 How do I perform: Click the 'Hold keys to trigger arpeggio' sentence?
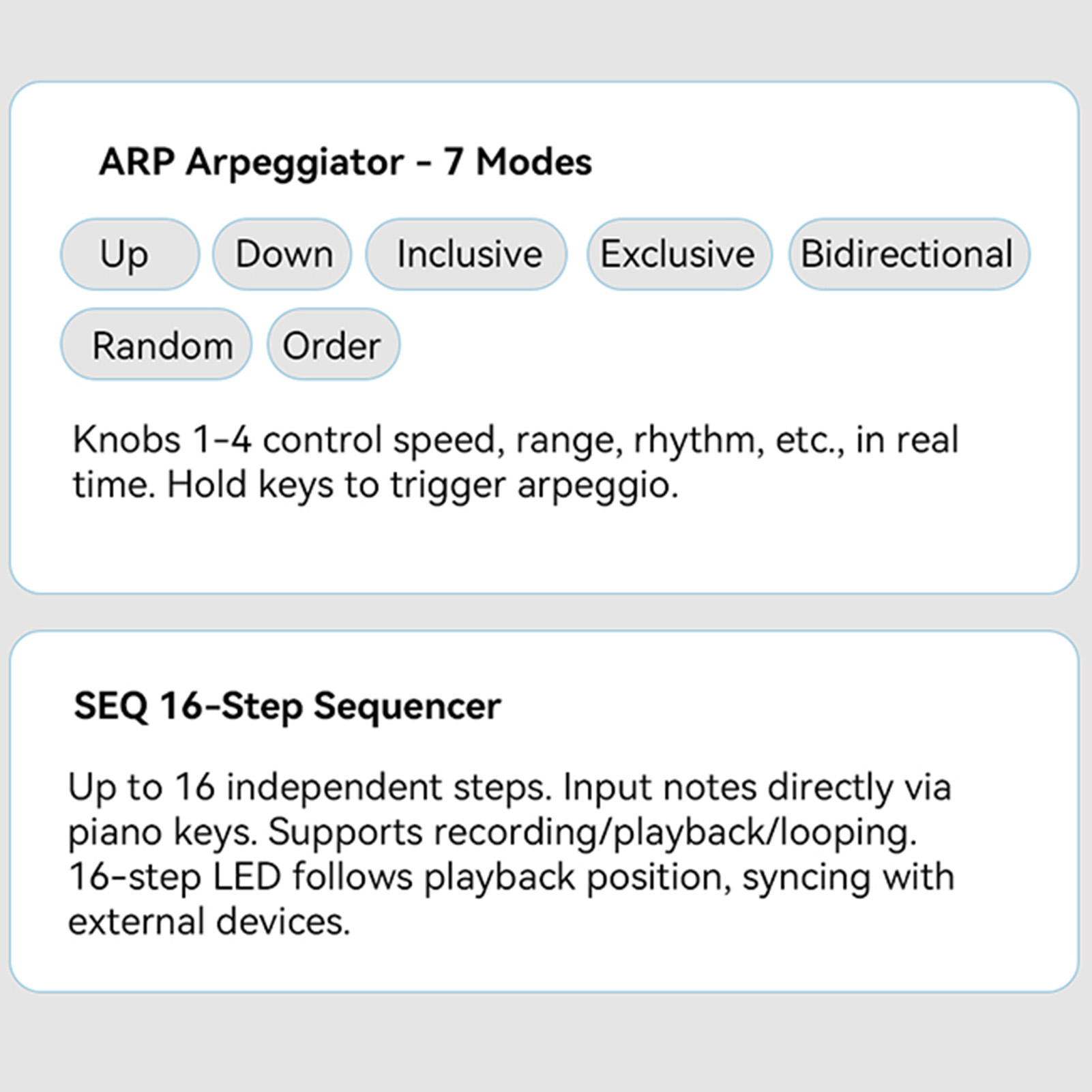point(423,486)
